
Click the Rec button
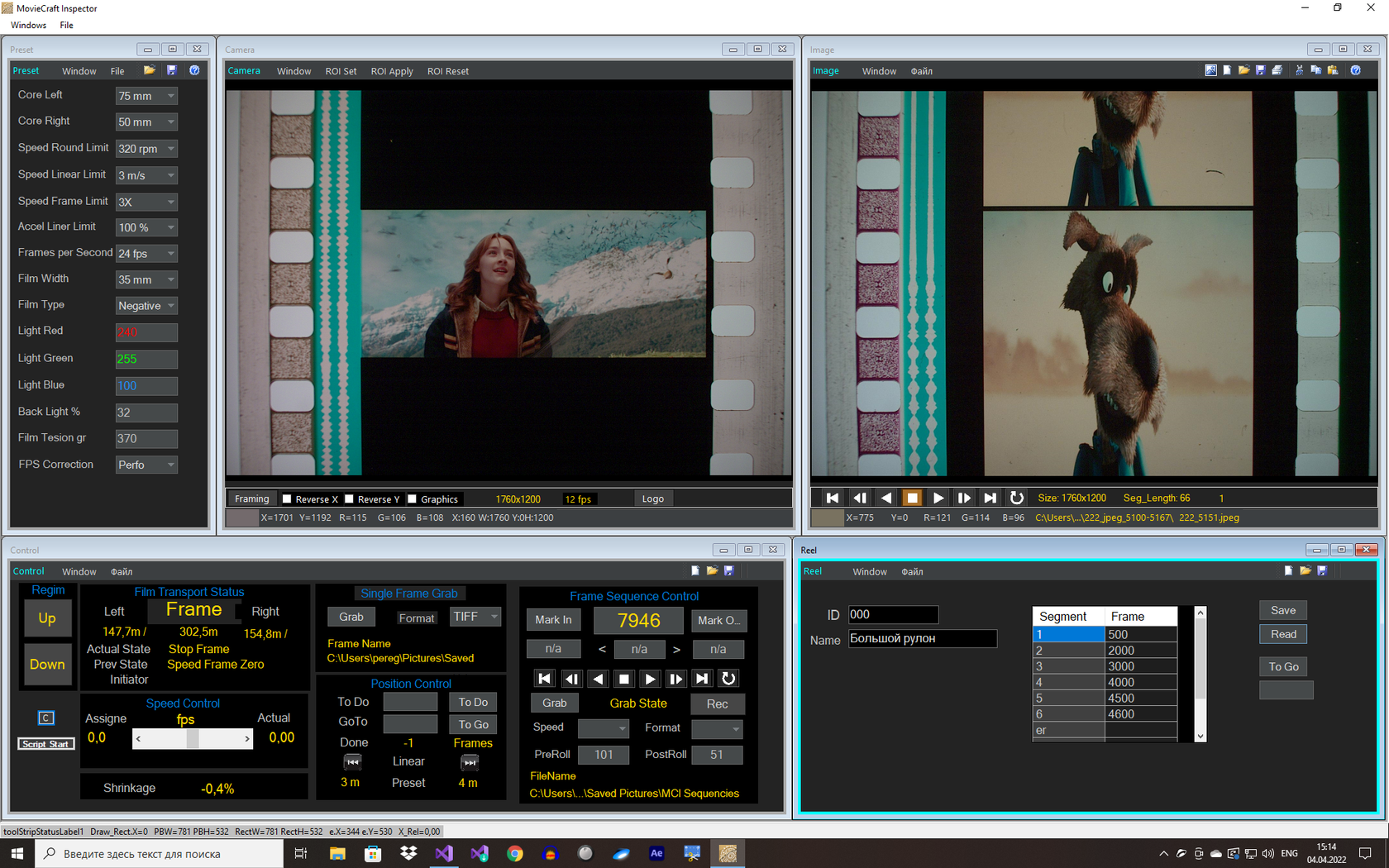pyautogui.click(x=718, y=704)
